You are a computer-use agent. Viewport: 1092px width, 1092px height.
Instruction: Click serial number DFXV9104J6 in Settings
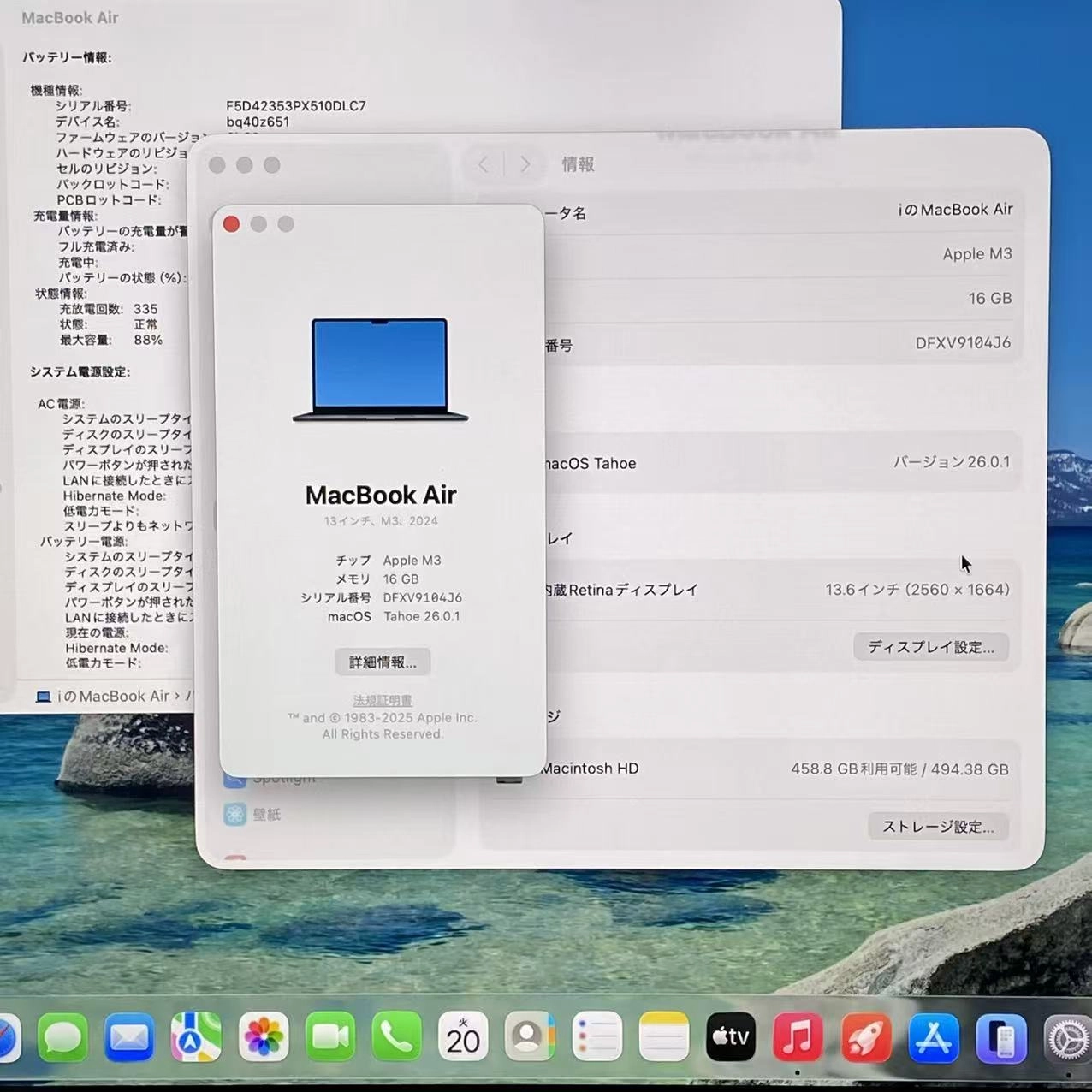[963, 343]
